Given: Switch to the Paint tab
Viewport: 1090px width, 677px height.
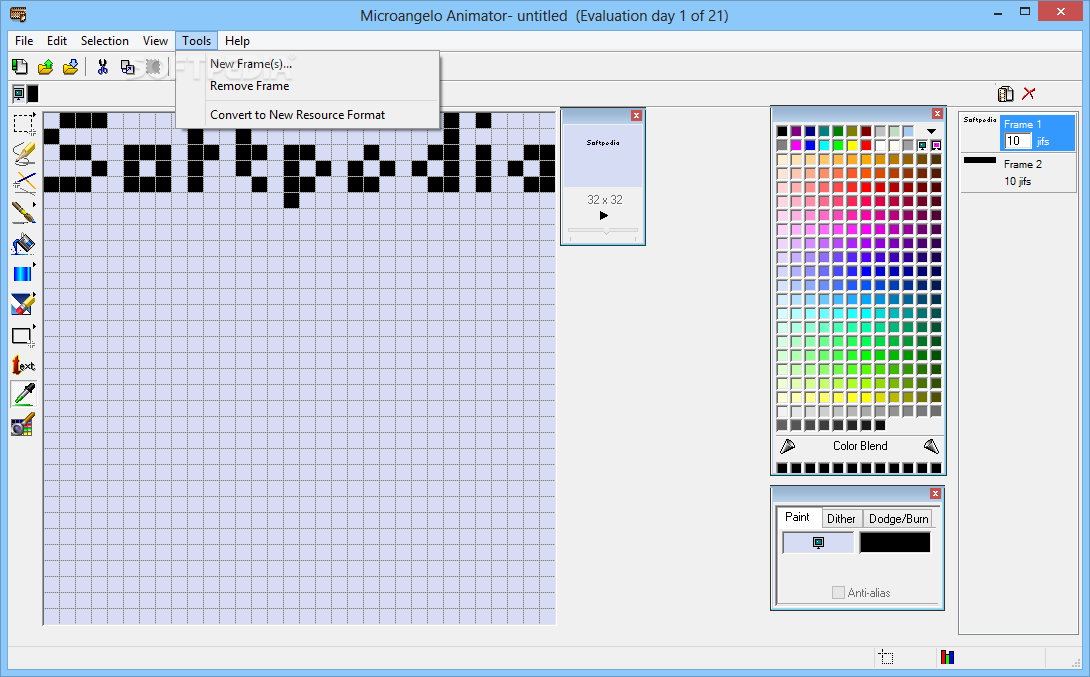Looking at the screenshot, I should tap(797, 517).
